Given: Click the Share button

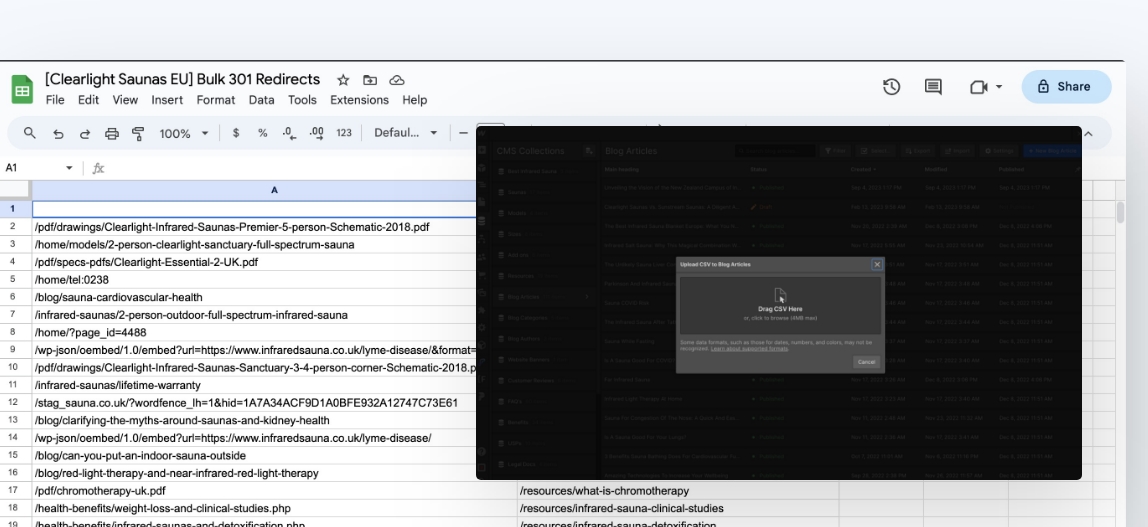Looking at the screenshot, I should pyautogui.click(x=1066, y=86).
